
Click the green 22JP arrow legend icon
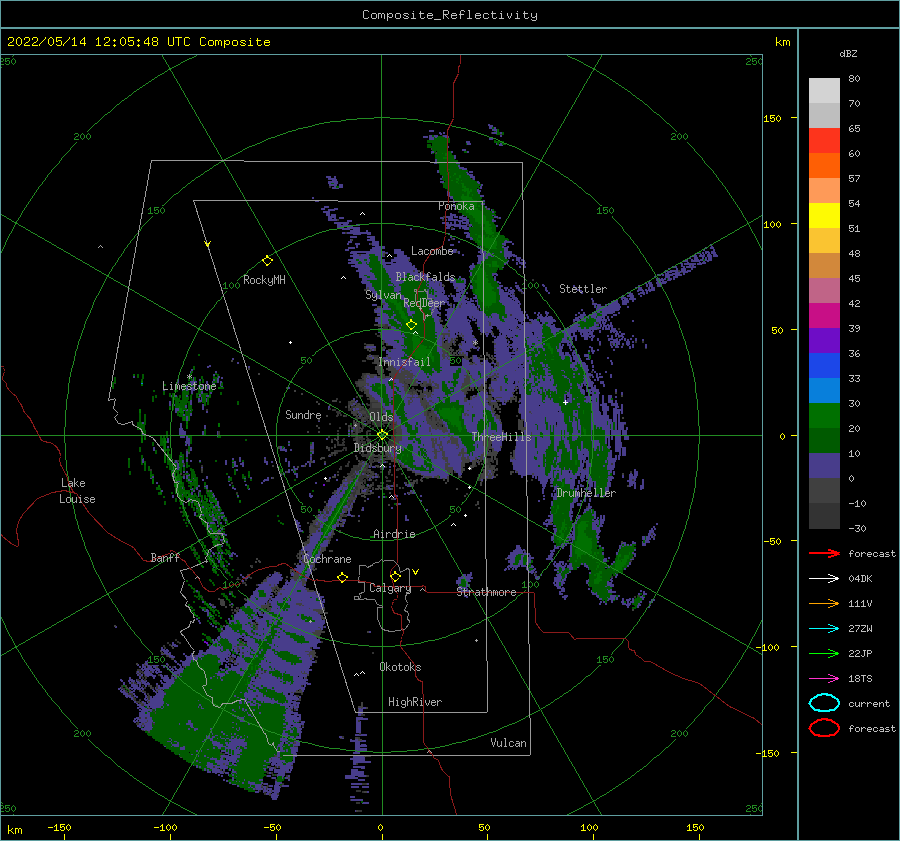(824, 653)
